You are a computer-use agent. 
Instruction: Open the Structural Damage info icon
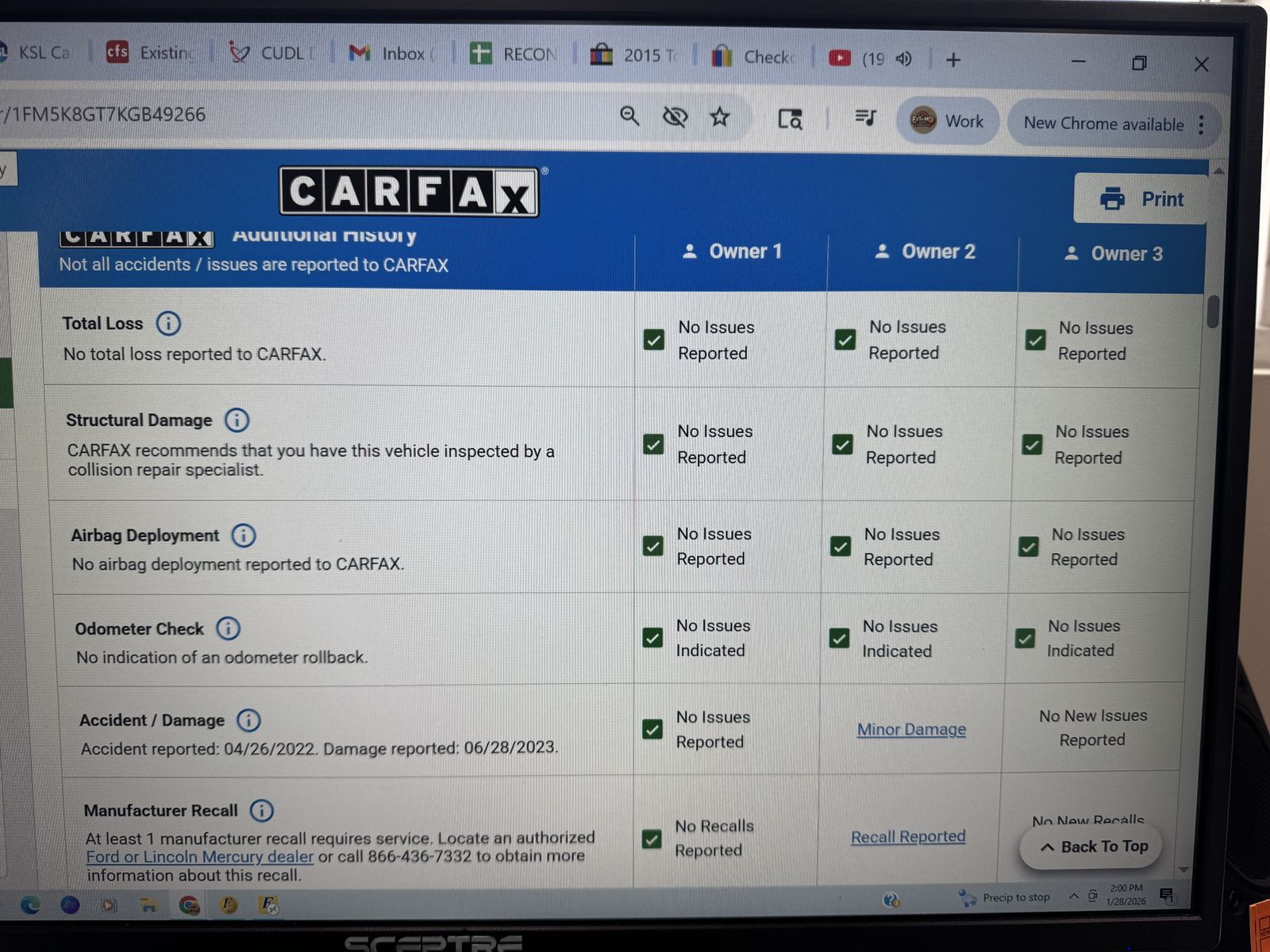(x=237, y=420)
